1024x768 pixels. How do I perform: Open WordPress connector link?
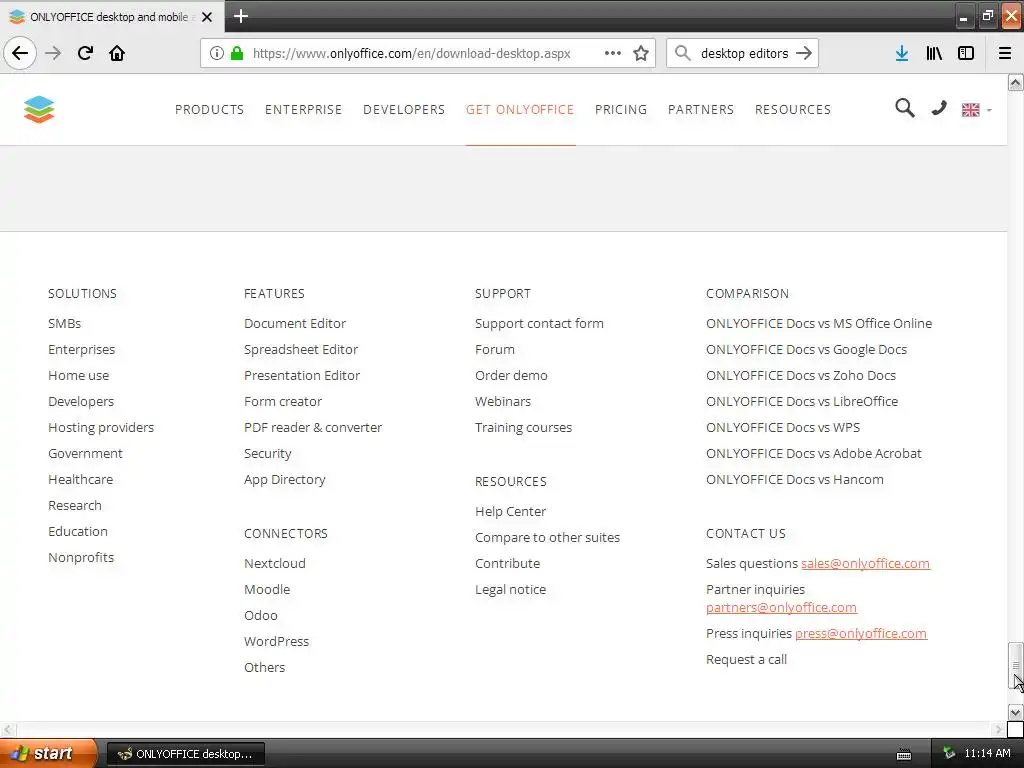(x=276, y=641)
